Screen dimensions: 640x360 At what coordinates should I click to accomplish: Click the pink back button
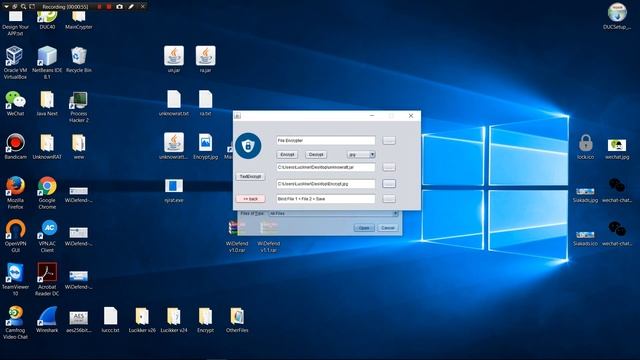(x=250, y=199)
